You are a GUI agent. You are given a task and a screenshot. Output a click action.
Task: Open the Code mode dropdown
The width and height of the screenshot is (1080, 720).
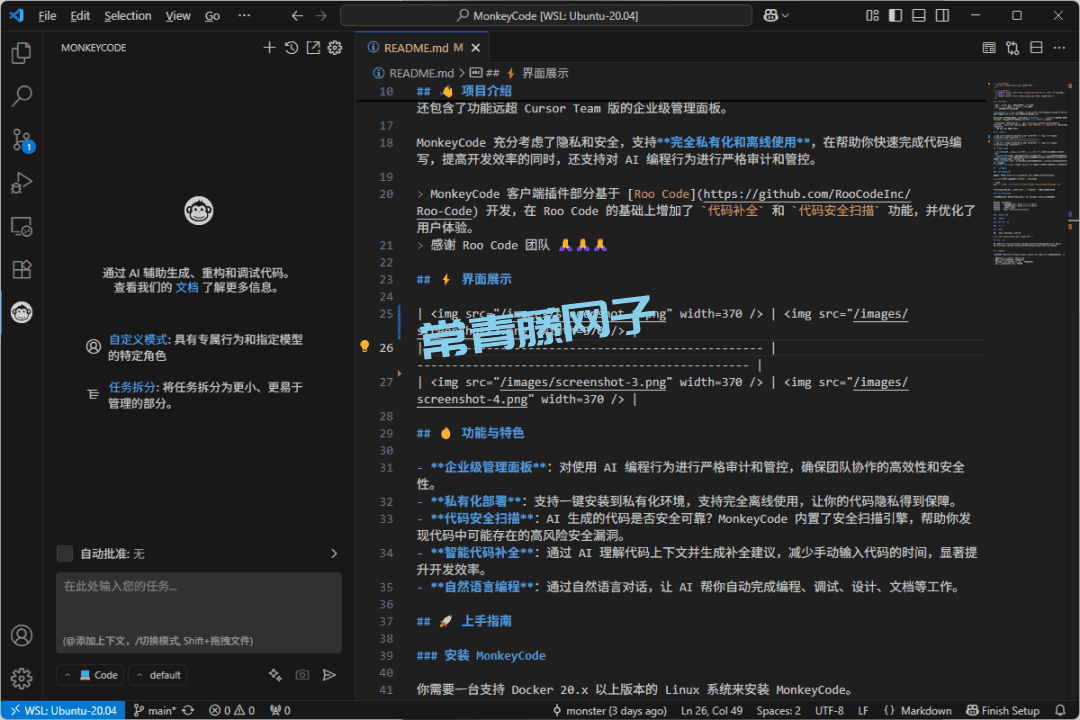click(x=91, y=675)
